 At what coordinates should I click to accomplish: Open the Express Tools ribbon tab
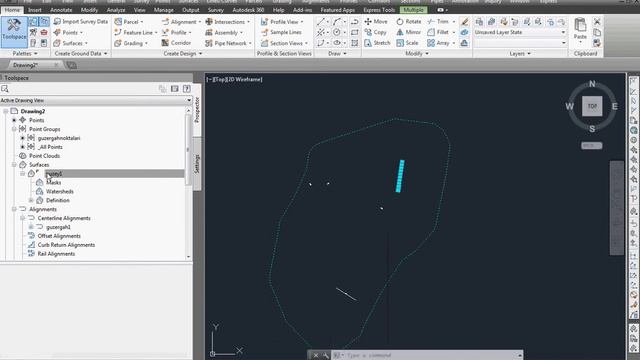(379, 10)
